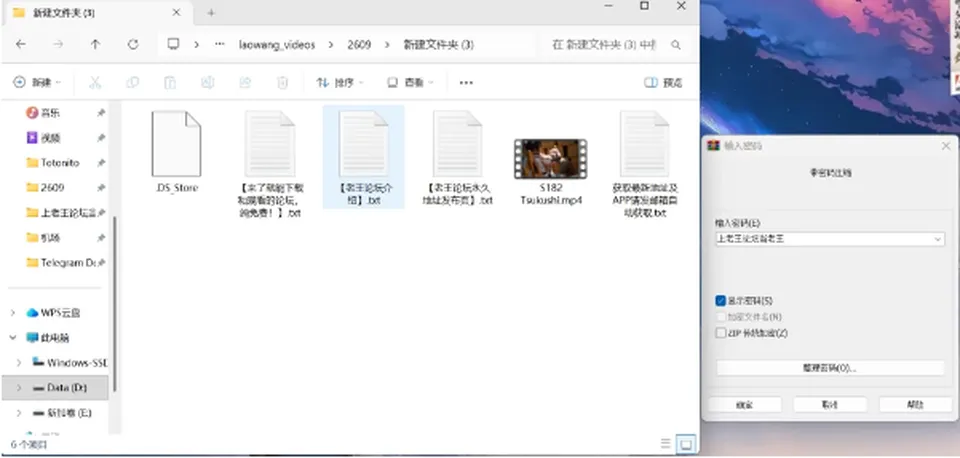The height and width of the screenshot is (458, 960).
Task: Enable the ZIP legacy encryption checkbox
Action: (x=721, y=333)
